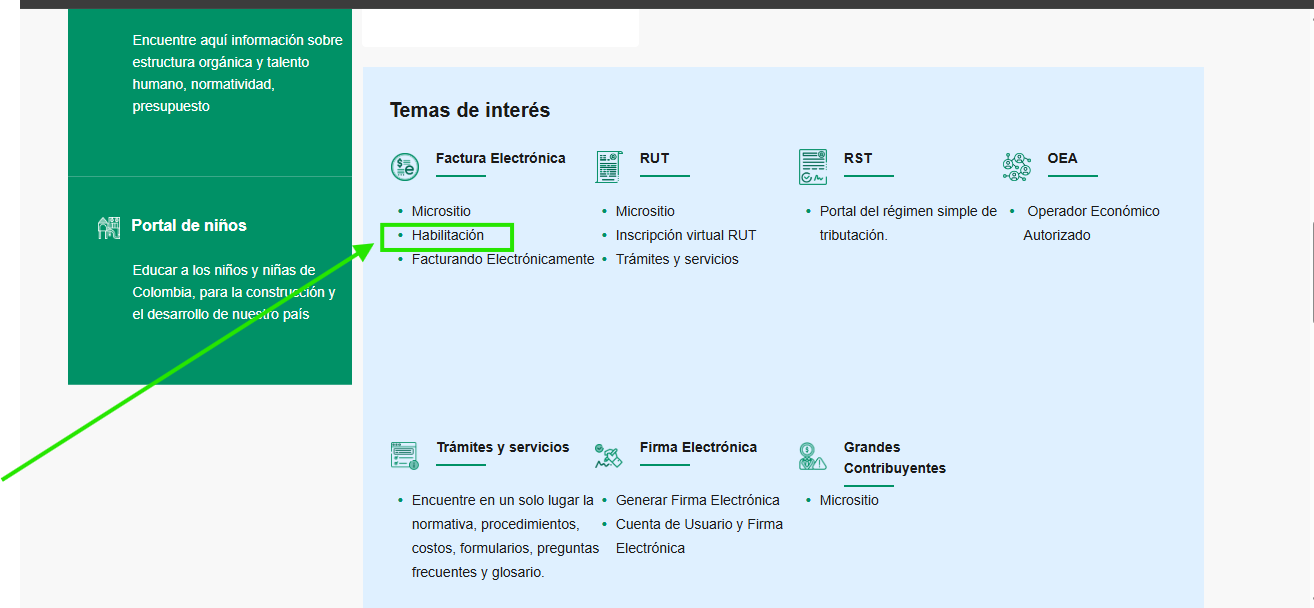Click the 'Temas de interés' heading
The image size is (1314, 608).
click(470, 110)
